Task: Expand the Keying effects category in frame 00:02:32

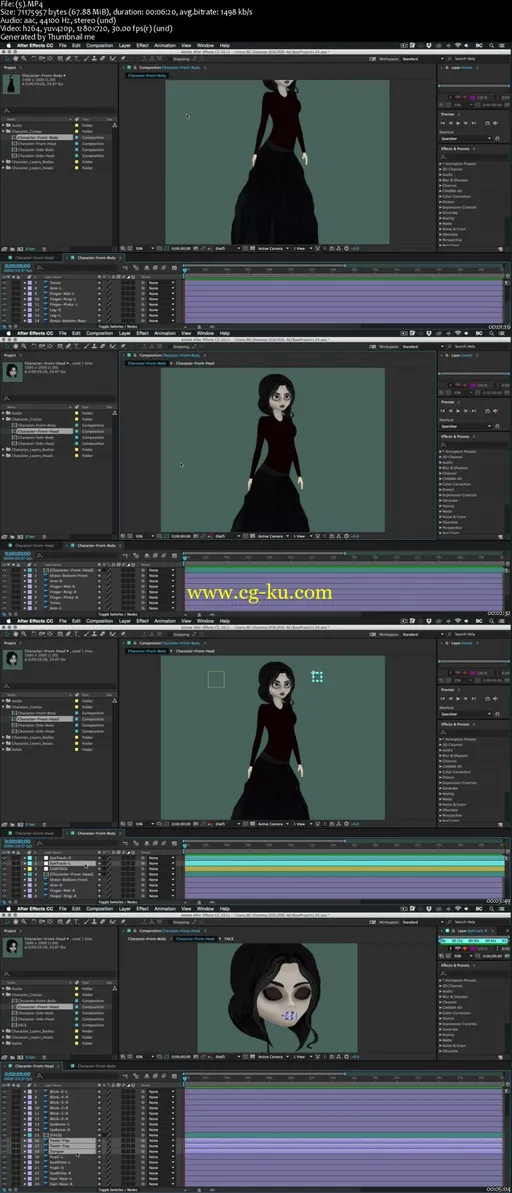Action: [x=440, y=505]
